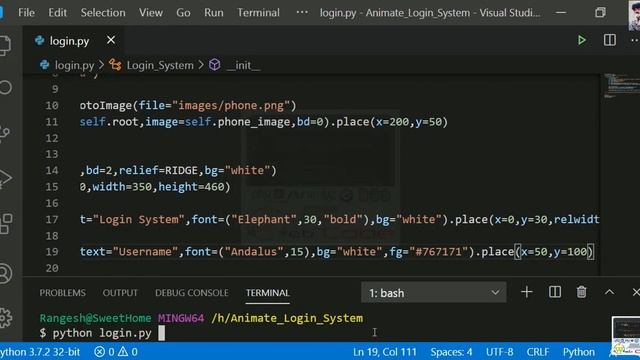
Task: Switch to the OUTPUT panel tab
Action: click(120, 293)
